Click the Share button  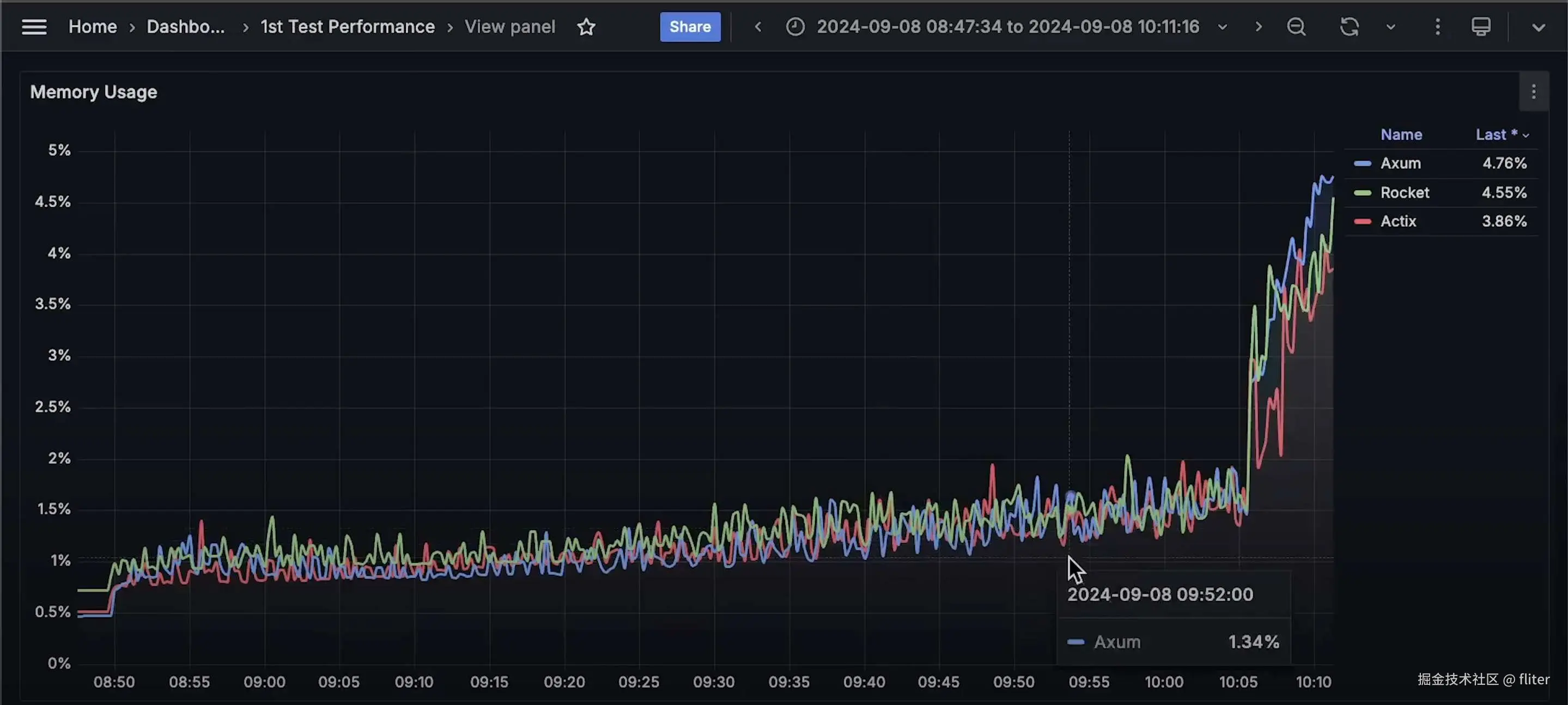coord(690,27)
